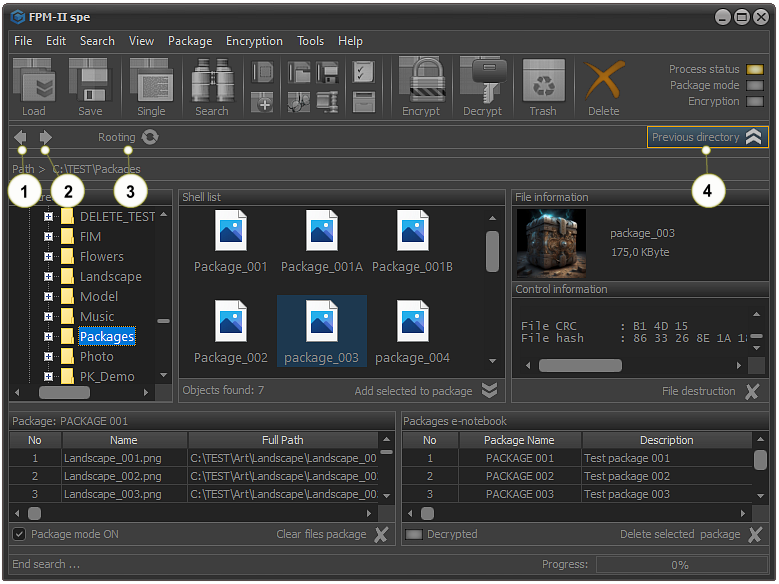Click the package_003 chest thumbnail preview

[x=551, y=243]
